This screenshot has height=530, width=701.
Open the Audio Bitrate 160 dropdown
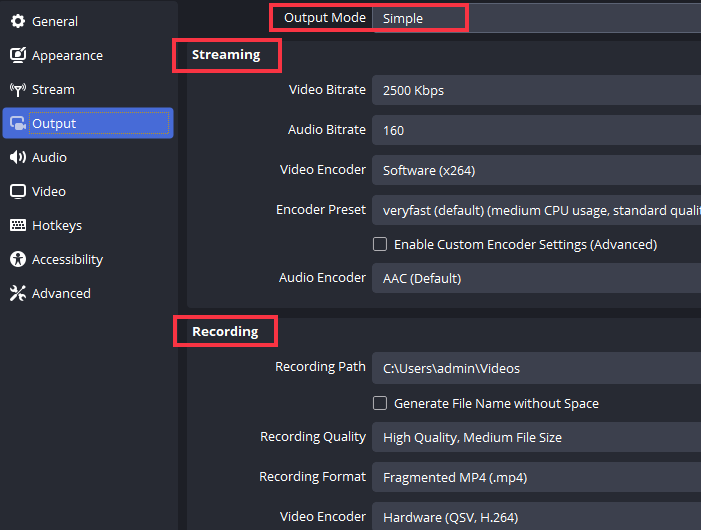535,130
